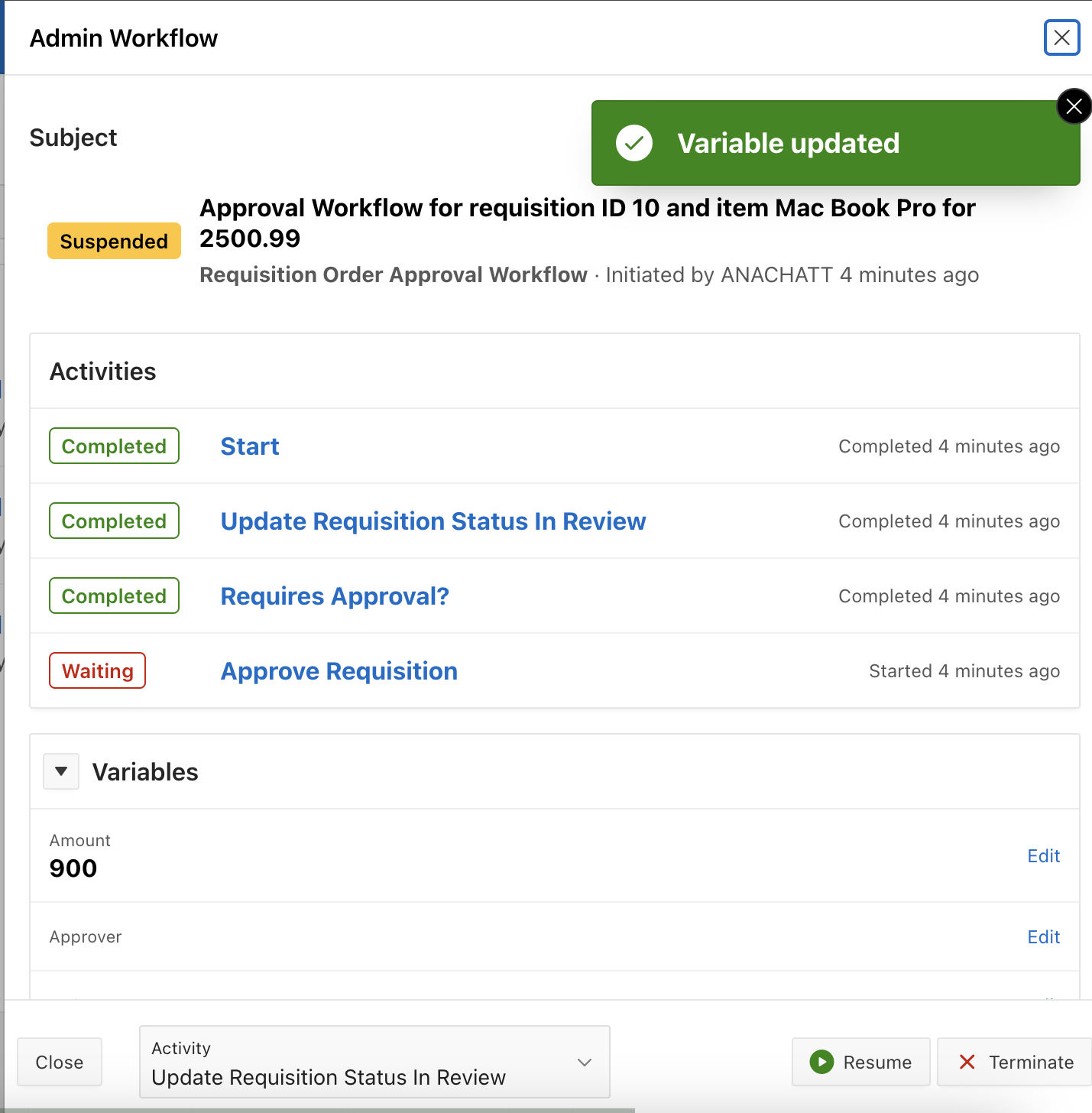Image resolution: width=1092 pixels, height=1113 pixels.
Task: Open the Requires Approval? activity
Action: tap(335, 596)
